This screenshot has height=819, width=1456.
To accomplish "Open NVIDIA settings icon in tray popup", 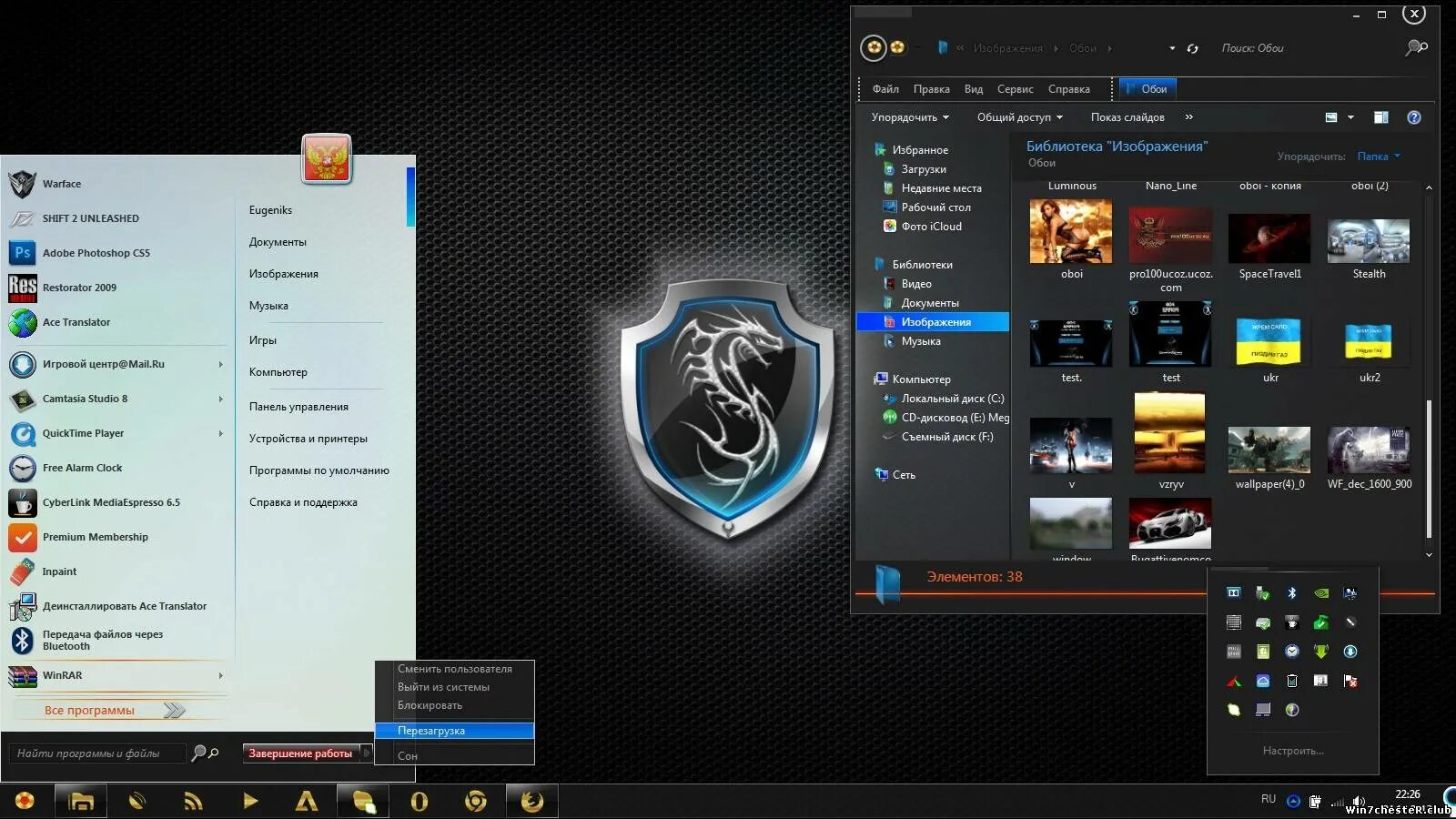I will 1322,592.
